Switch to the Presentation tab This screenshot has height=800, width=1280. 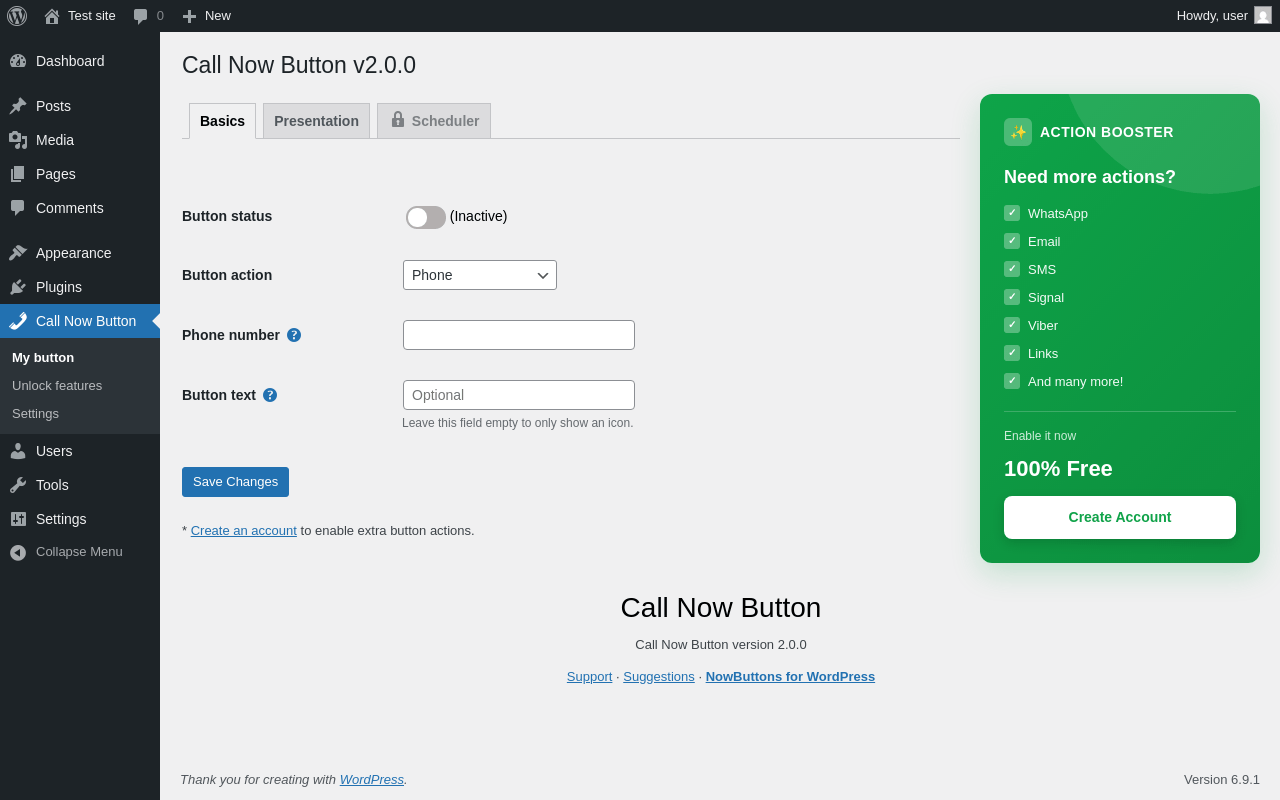click(x=316, y=121)
